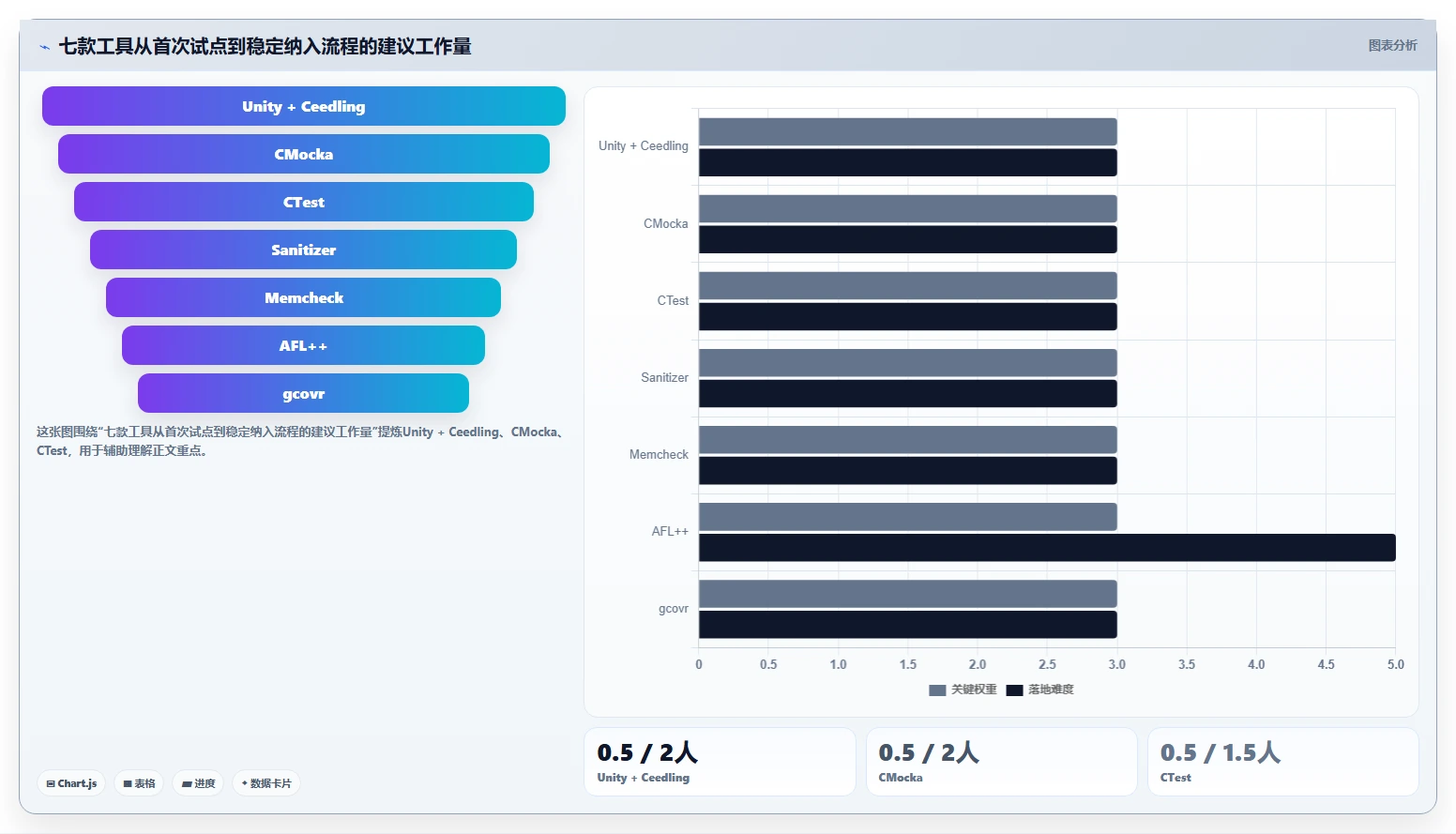This screenshot has height=834, width=1456.
Task: Click the Sanitizer dark 落地难度 bar
Action: tap(908, 393)
